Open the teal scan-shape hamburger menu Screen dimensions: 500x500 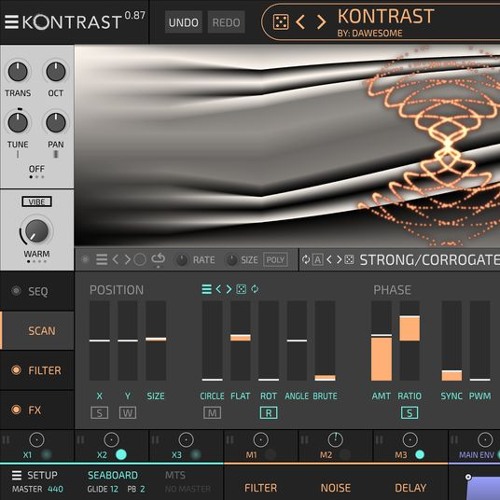207,289
